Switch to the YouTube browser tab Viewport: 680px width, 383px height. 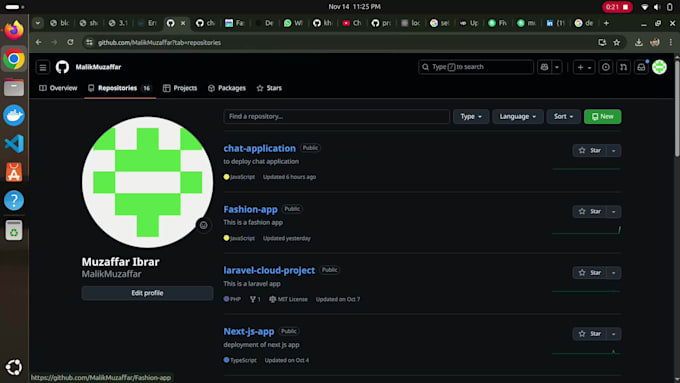pyautogui.click(x=351, y=23)
